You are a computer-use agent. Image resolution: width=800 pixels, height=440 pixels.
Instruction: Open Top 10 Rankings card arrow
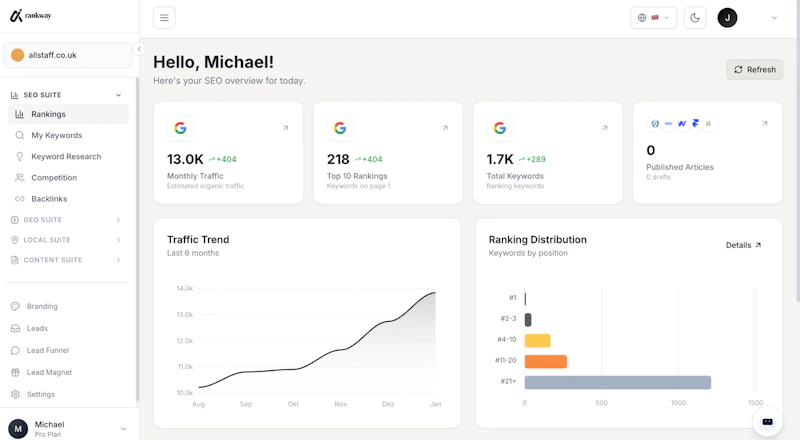click(445, 128)
